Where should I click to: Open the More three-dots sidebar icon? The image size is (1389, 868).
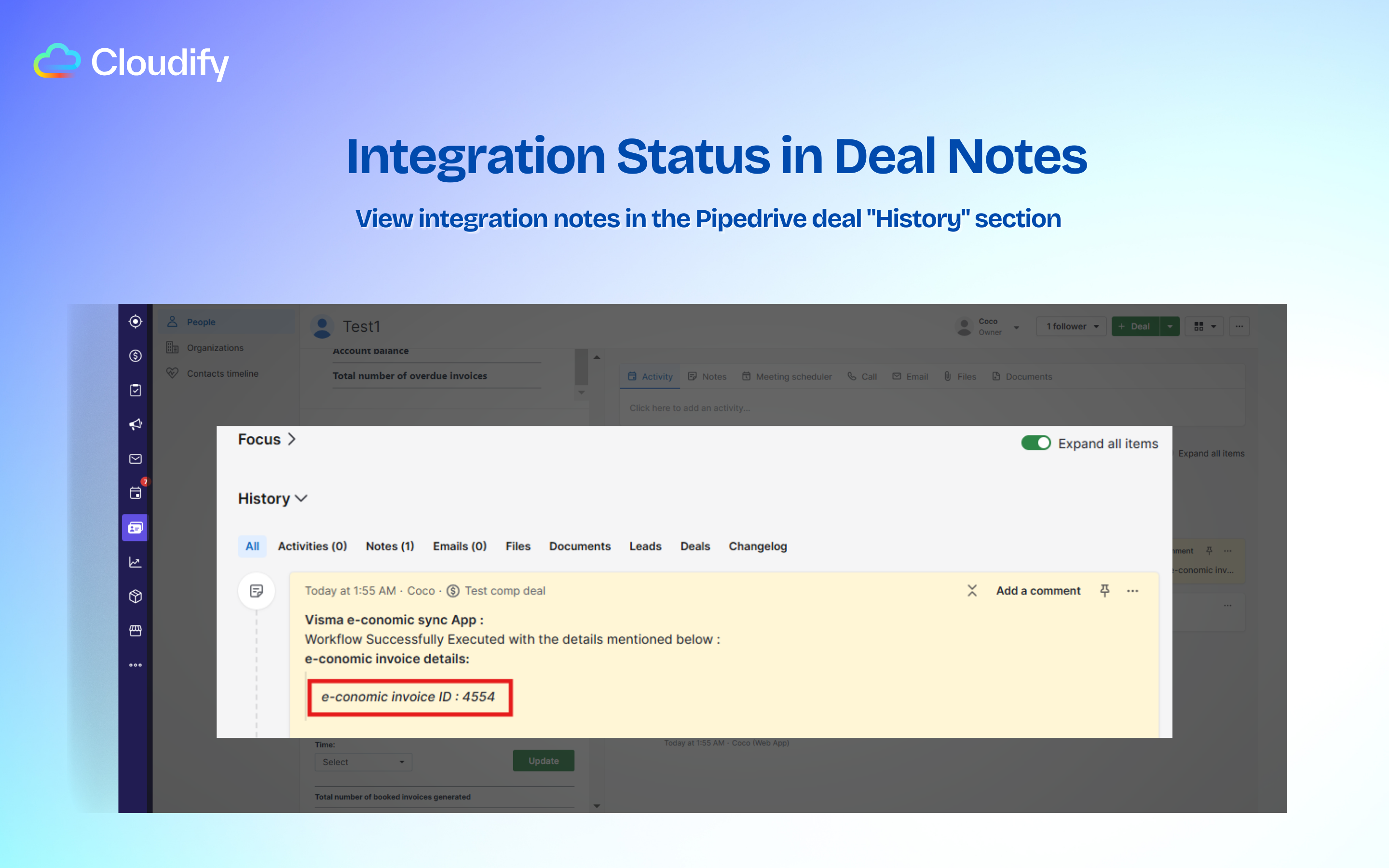point(136,665)
